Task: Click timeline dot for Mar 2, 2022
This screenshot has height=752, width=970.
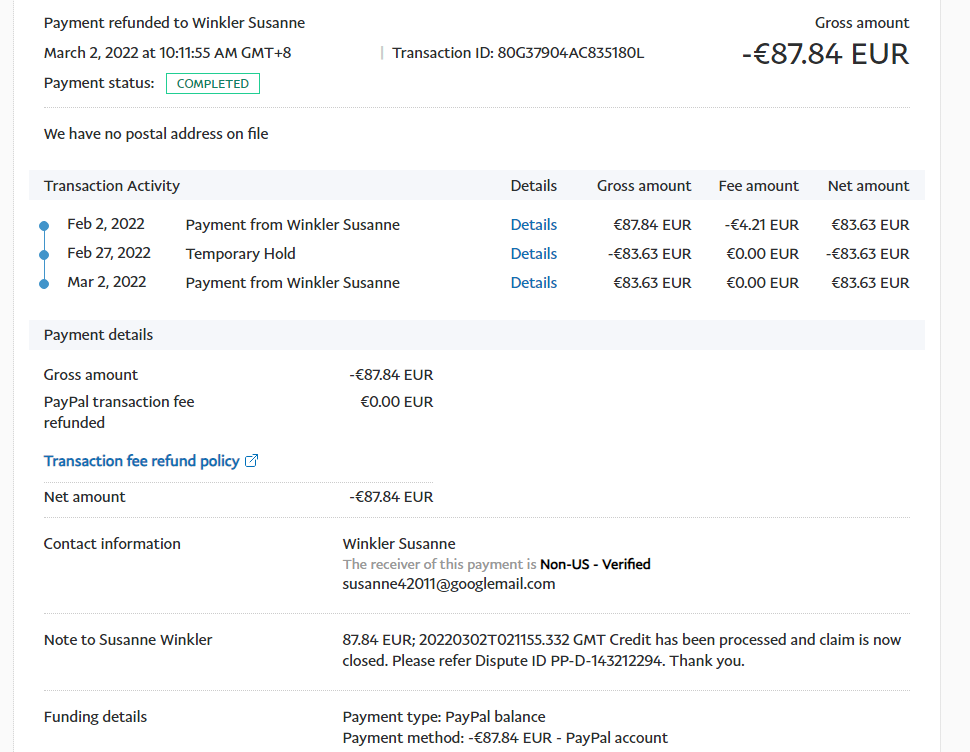Action: click(x=44, y=284)
